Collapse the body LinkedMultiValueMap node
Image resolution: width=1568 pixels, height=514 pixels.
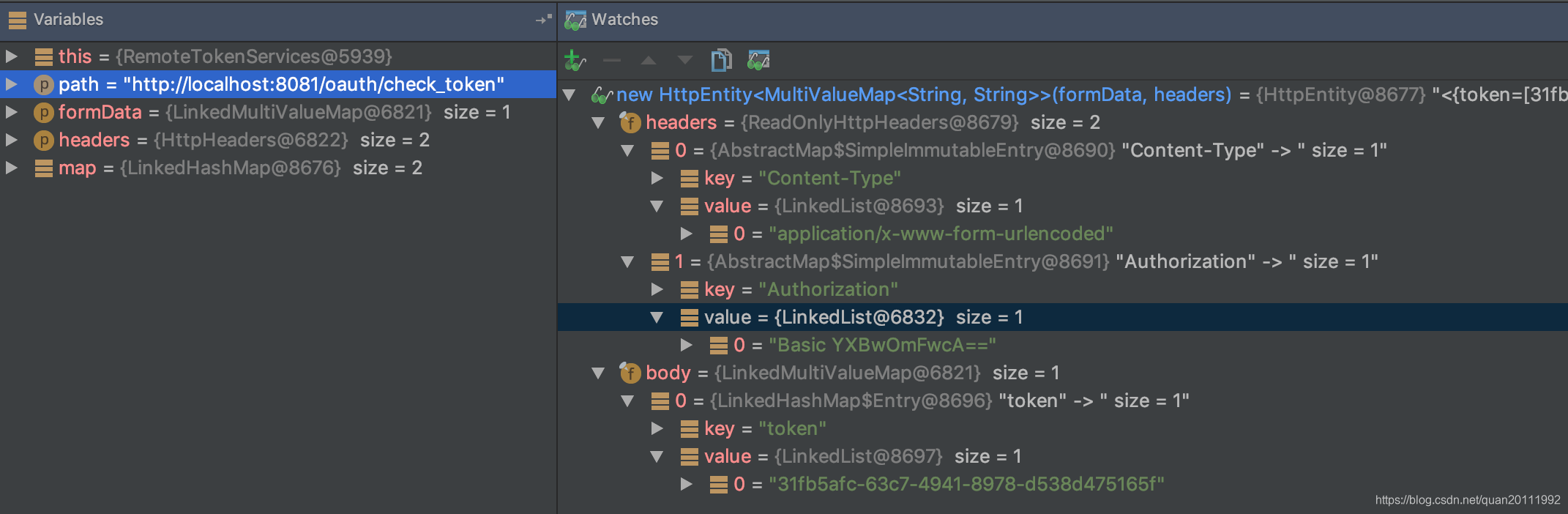(x=598, y=373)
